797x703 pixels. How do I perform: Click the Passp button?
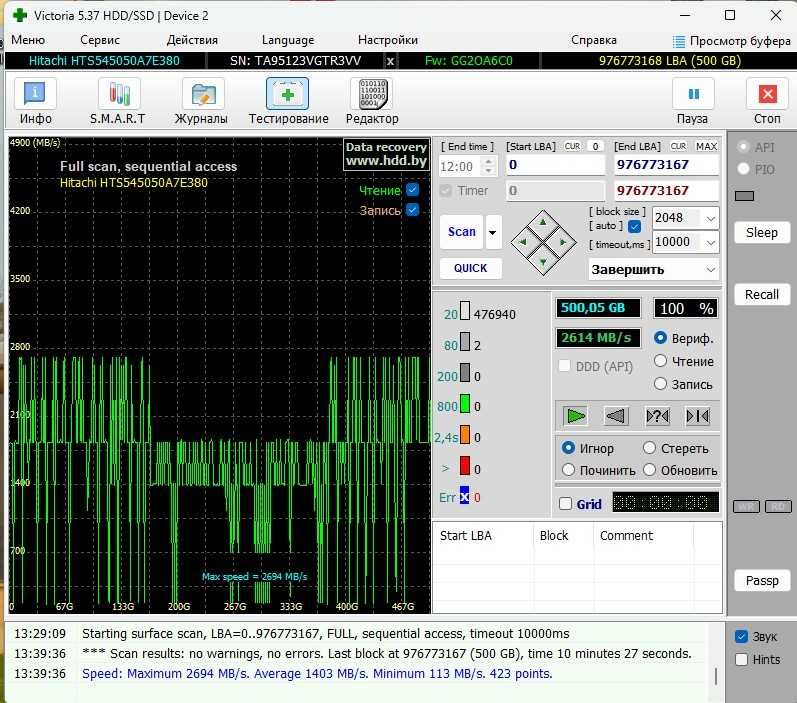pos(761,580)
